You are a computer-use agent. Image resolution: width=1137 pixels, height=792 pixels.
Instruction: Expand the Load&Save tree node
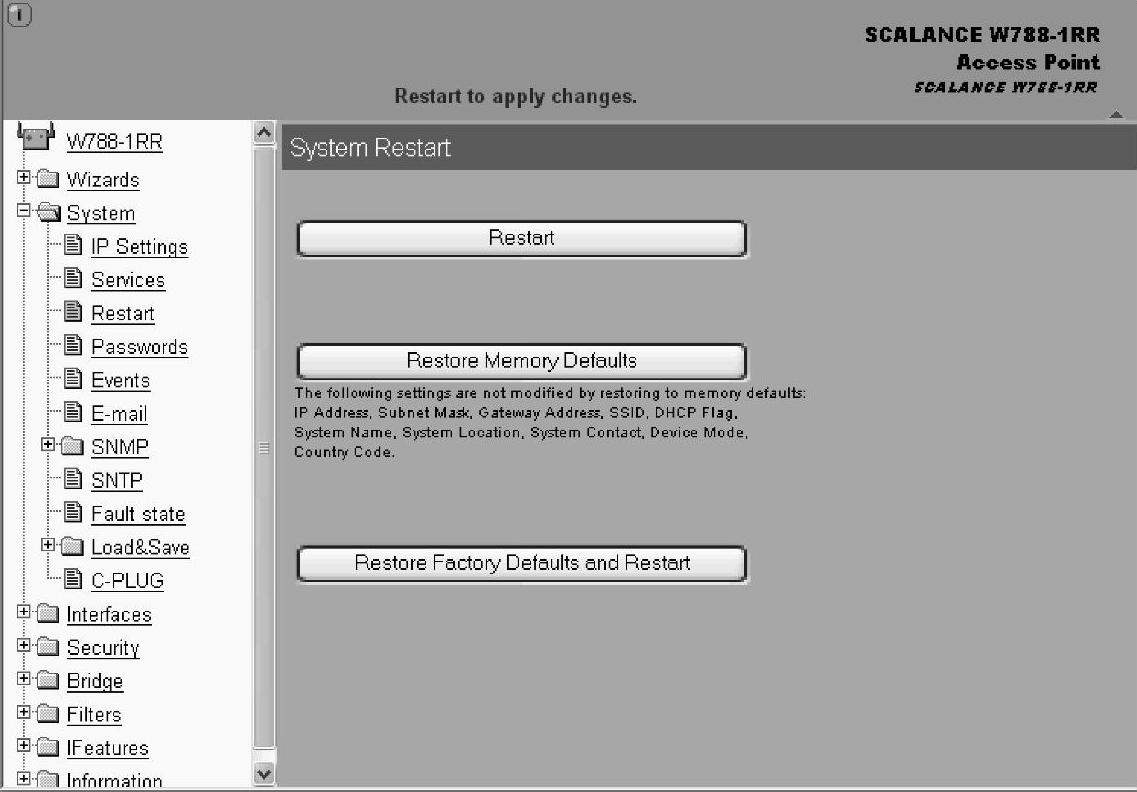click(x=48, y=544)
